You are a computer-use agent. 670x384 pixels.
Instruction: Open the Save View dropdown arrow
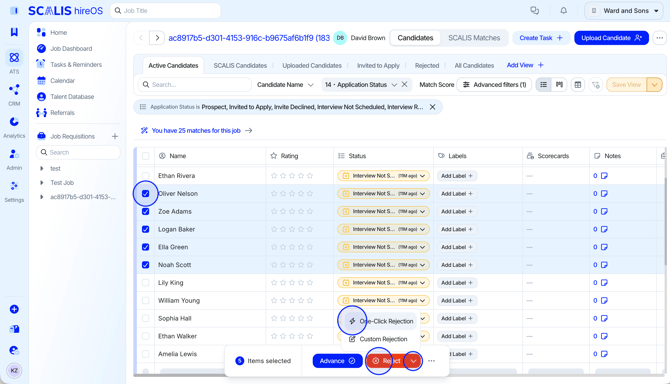tap(654, 85)
